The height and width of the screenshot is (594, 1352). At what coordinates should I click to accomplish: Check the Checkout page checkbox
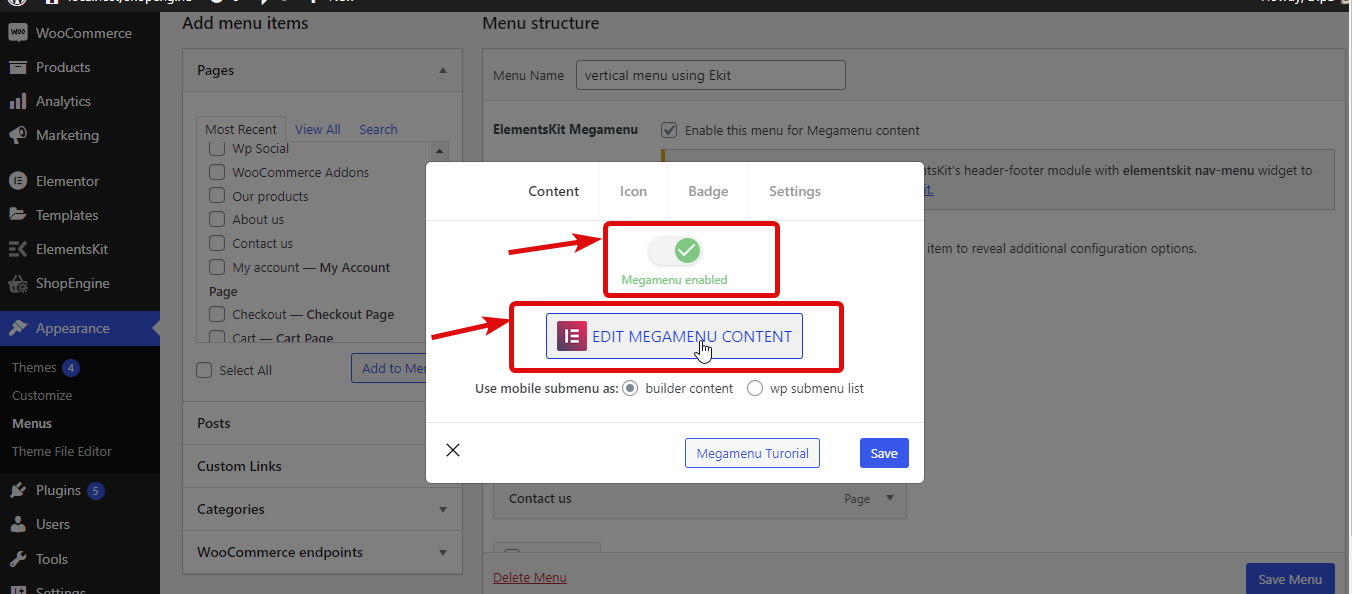pyautogui.click(x=217, y=314)
